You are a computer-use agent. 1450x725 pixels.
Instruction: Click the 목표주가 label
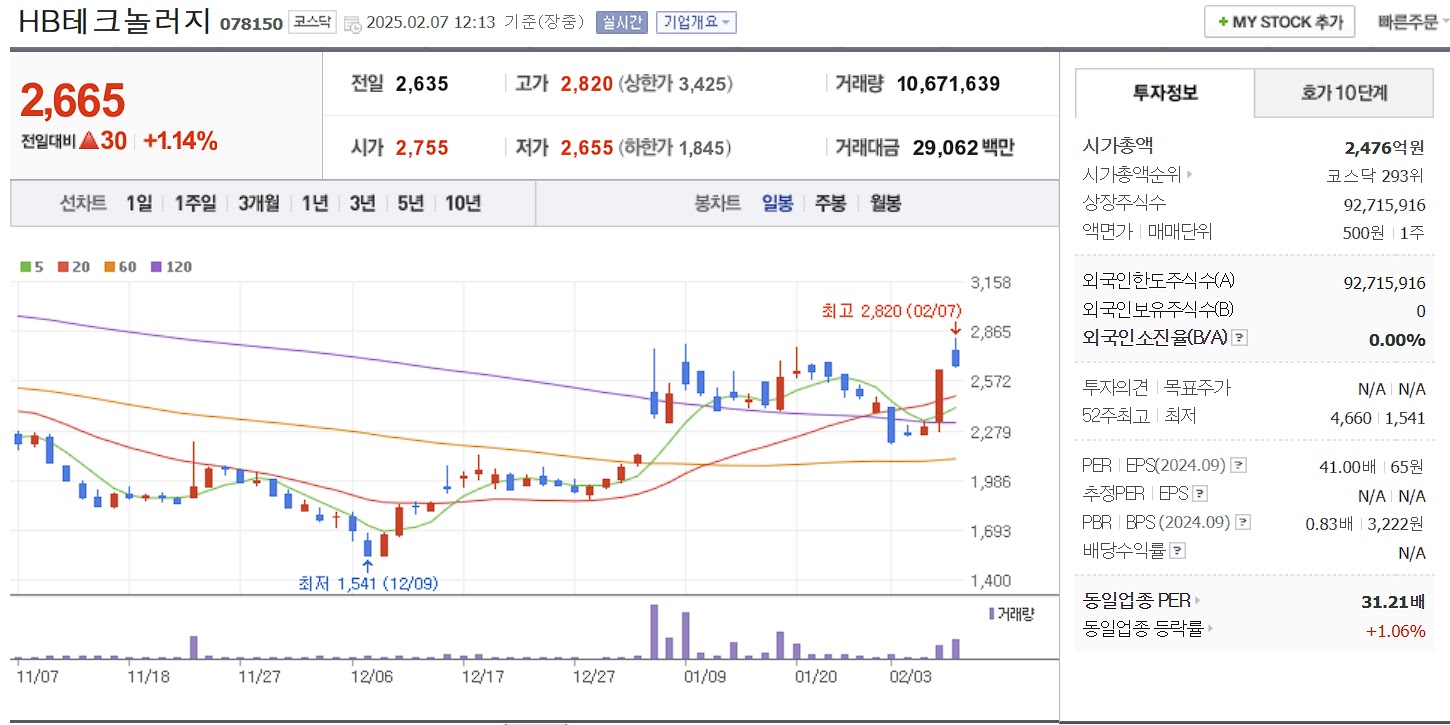[x=1197, y=388]
